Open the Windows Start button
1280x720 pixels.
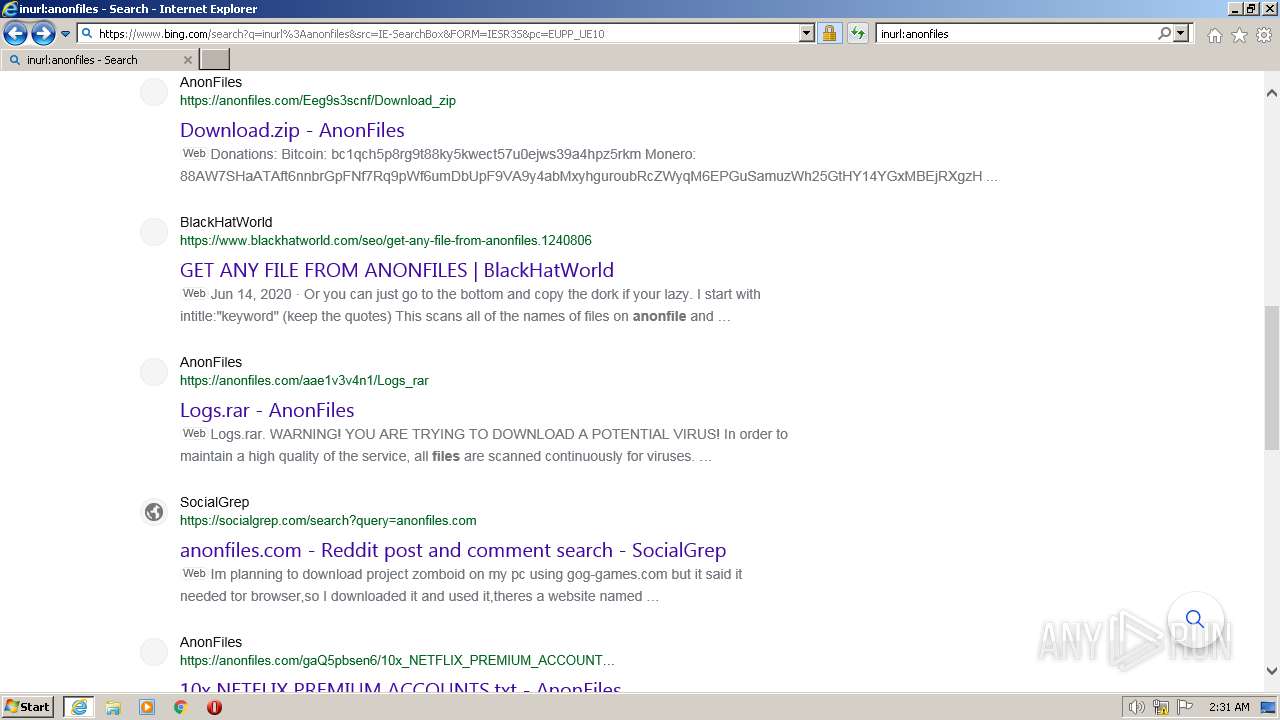pyautogui.click(x=27, y=707)
